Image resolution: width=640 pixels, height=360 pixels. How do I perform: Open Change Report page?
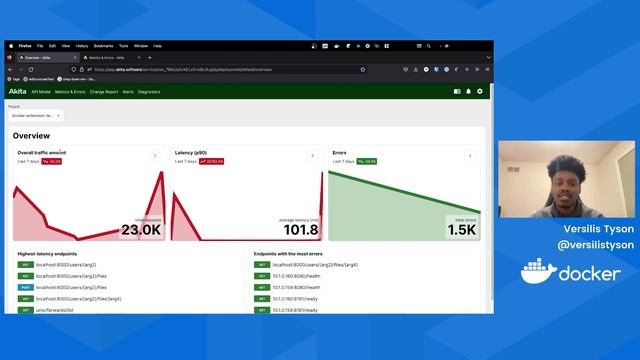point(104,92)
